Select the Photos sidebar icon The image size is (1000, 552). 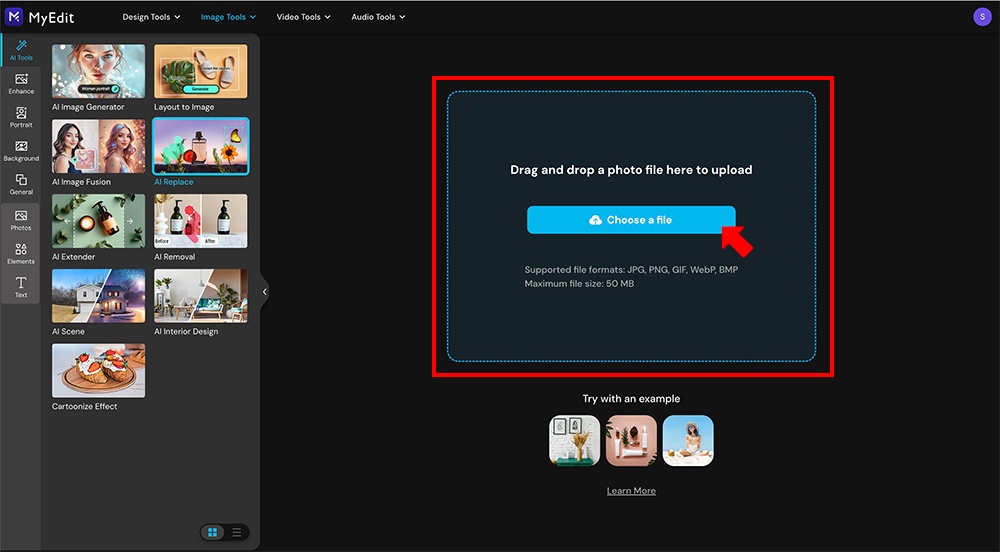21,220
